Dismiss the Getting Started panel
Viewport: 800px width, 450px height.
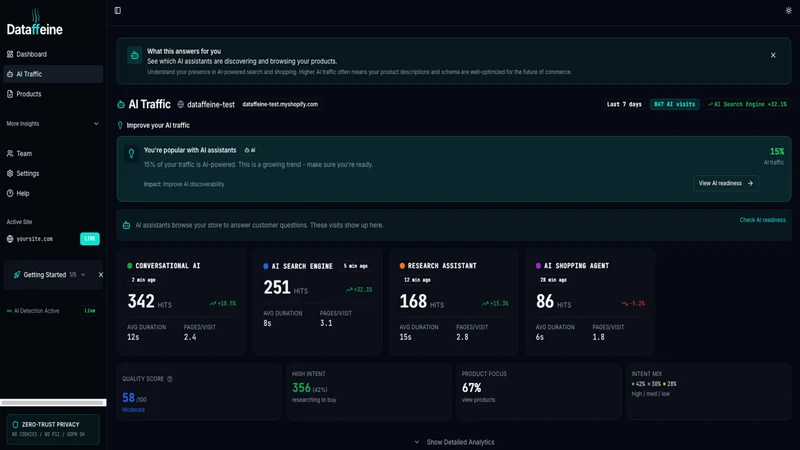(101, 275)
